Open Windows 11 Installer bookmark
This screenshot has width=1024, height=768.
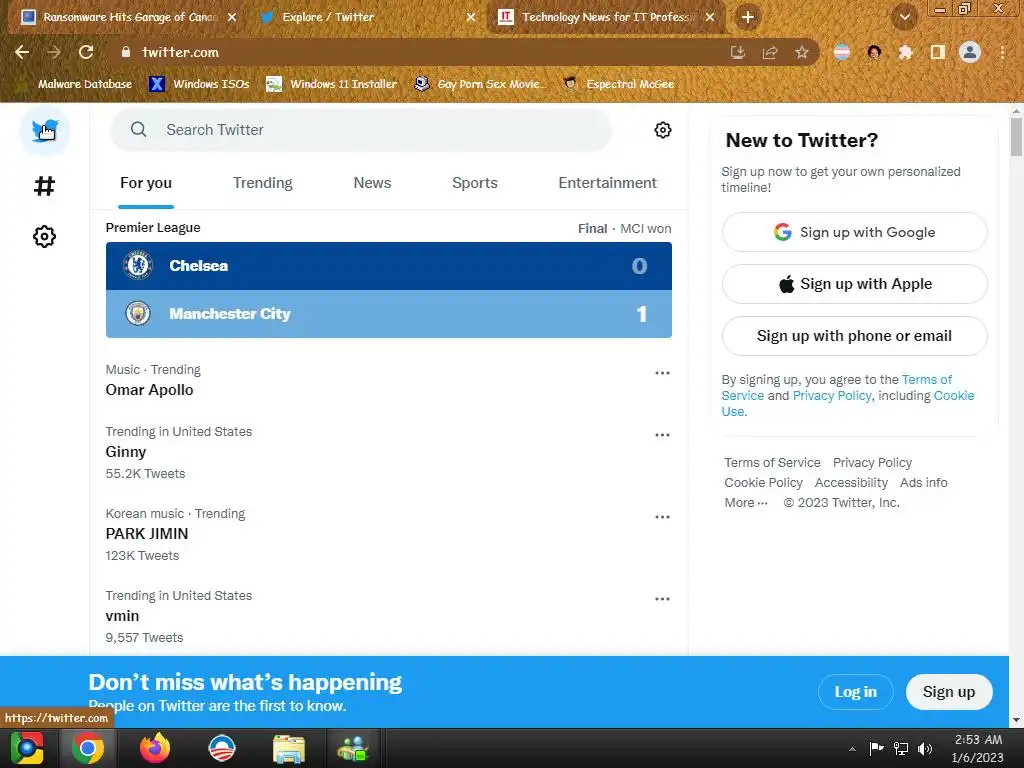click(x=332, y=84)
